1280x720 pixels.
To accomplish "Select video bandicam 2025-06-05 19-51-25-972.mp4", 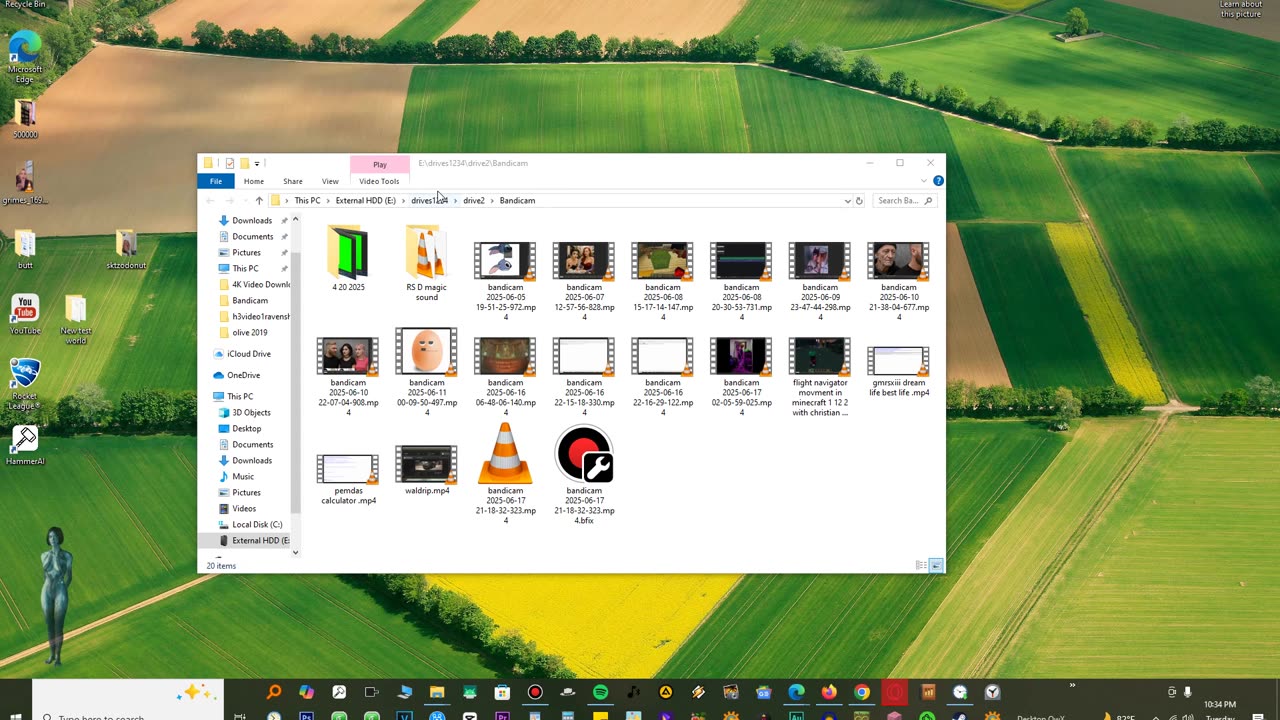I will click(505, 281).
